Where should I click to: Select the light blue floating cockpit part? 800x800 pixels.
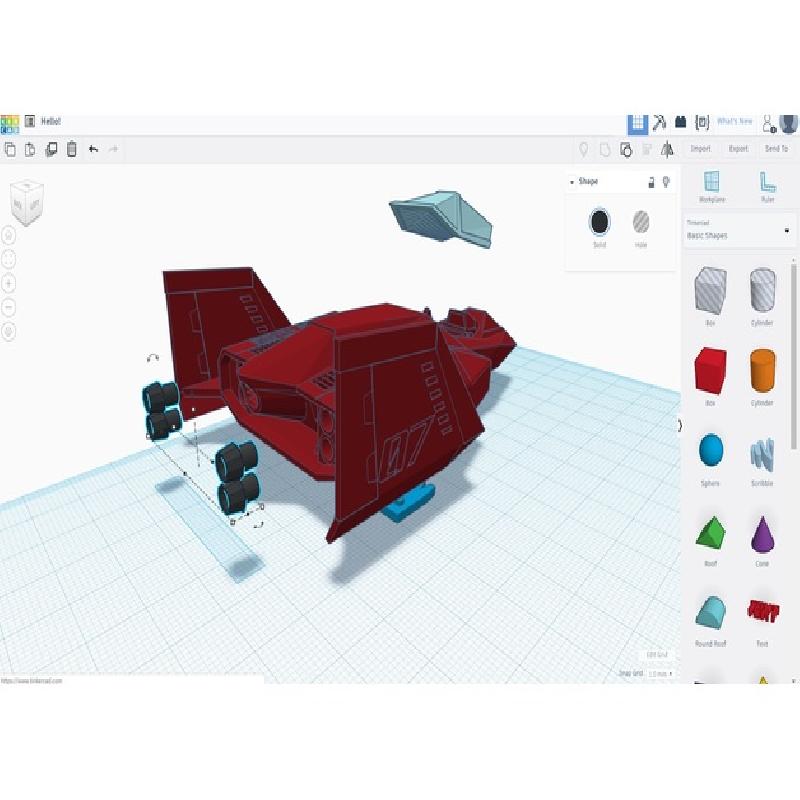tap(442, 219)
